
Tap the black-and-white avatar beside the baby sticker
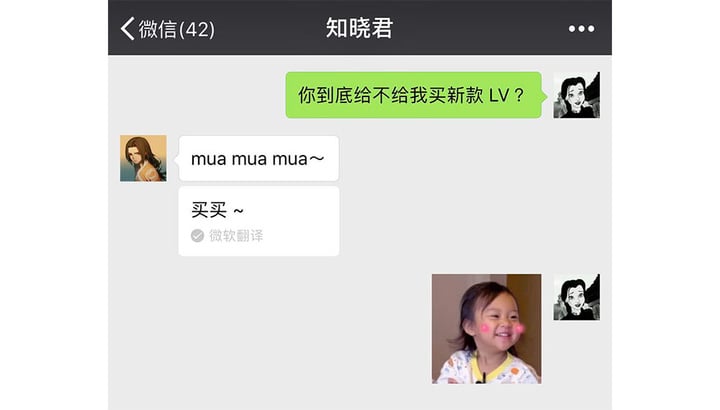(576, 297)
